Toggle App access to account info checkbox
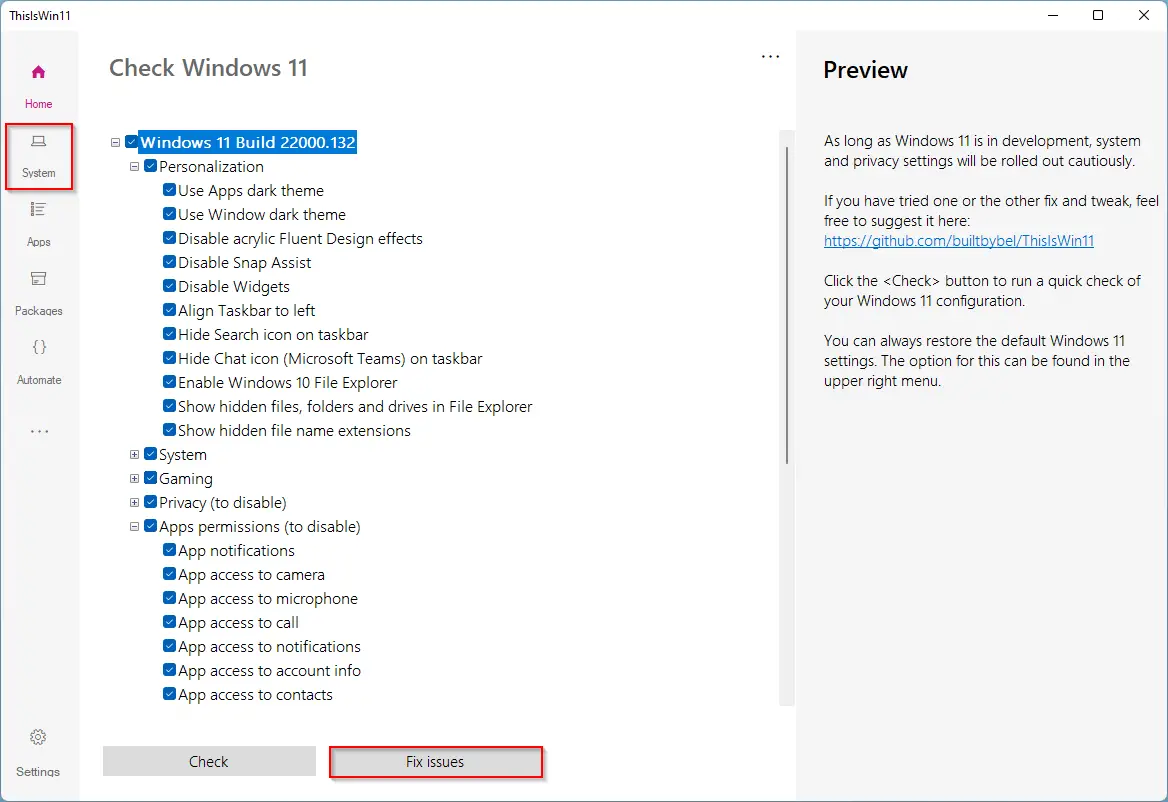 [169, 670]
